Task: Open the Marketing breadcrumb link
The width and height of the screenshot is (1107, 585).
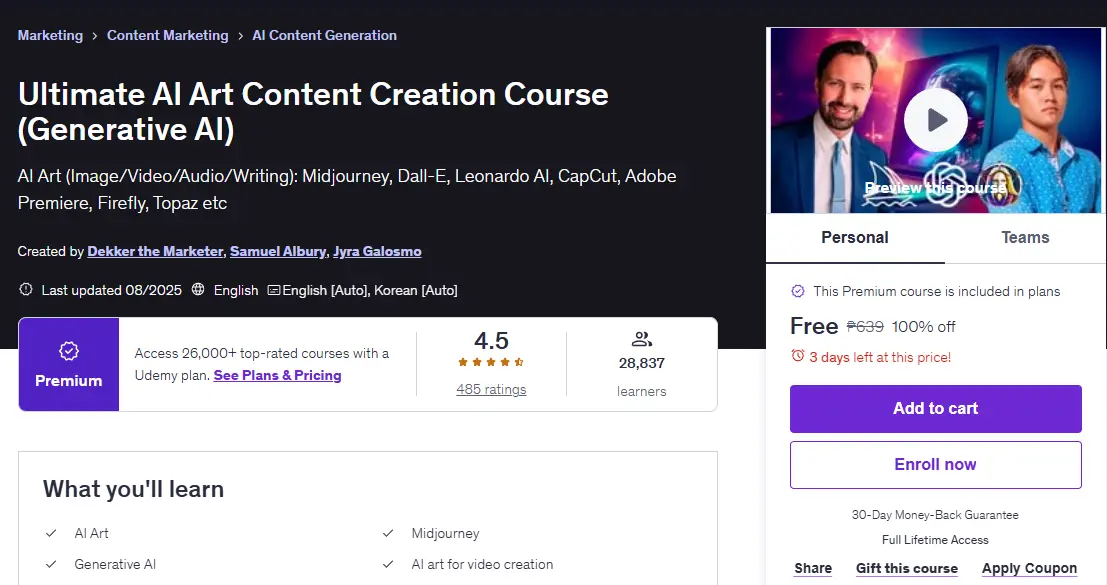Action: [x=50, y=35]
